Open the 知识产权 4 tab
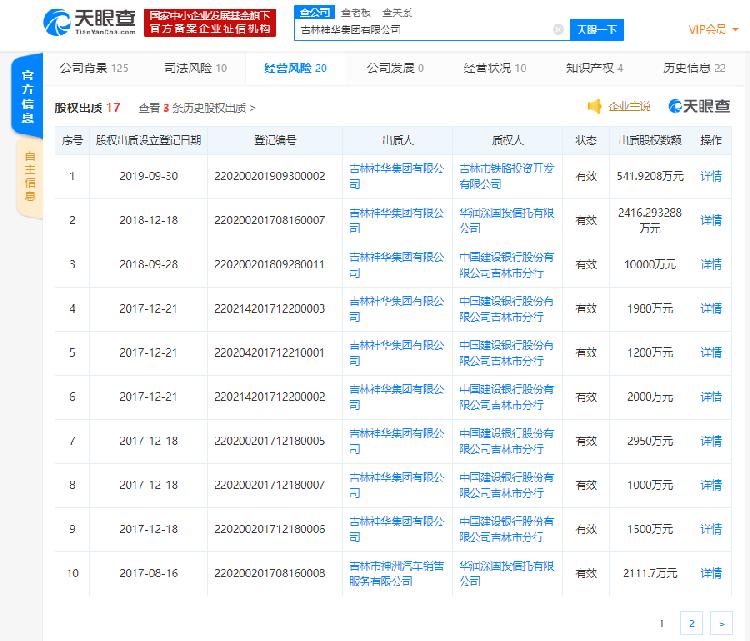 coord(594,68)
